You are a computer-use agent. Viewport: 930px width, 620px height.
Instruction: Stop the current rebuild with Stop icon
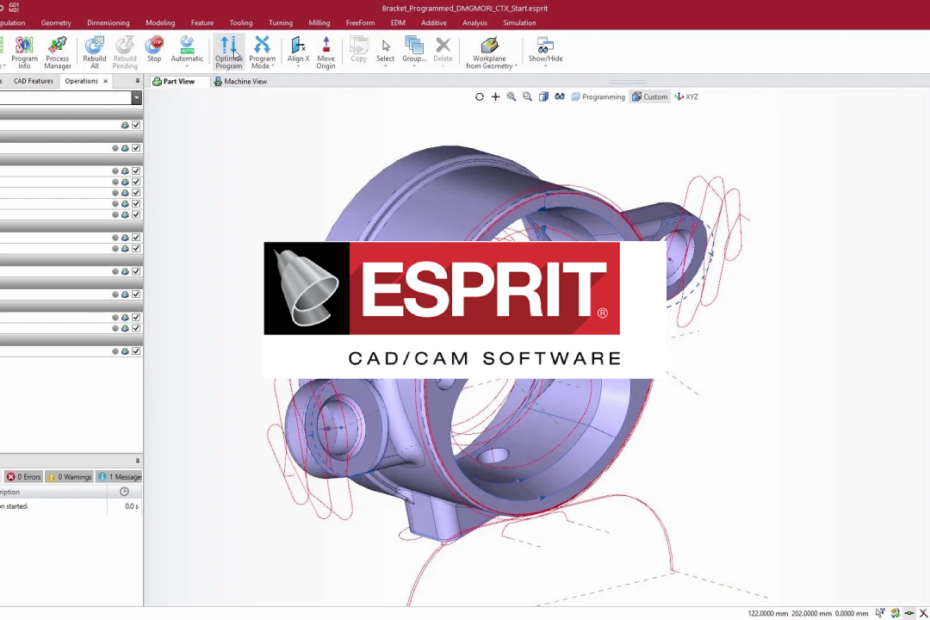point(154,49)
